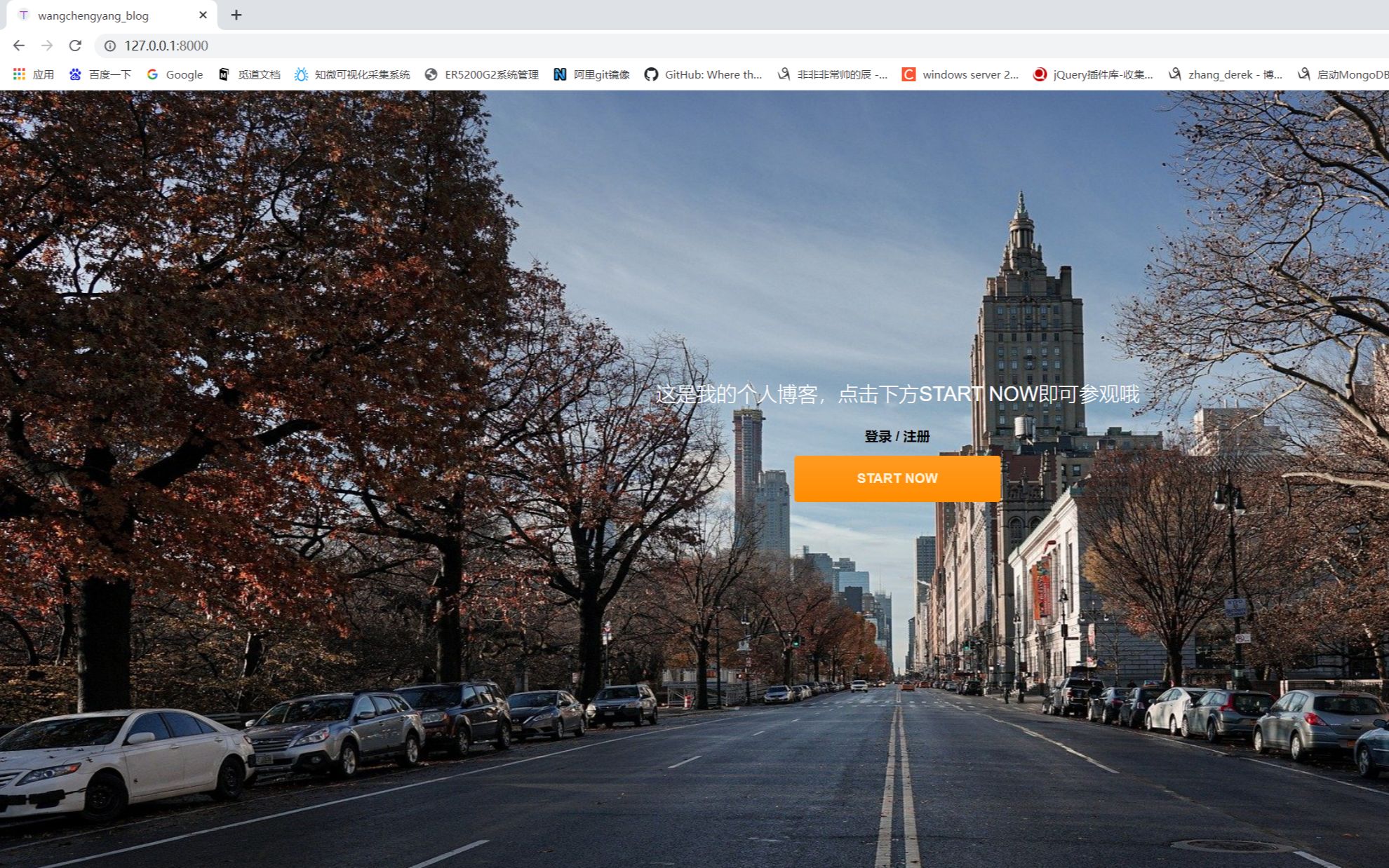Open the 阿里git镜像 bookmark
The width and height of the screenshot is (1389, 868).
tap(591, 74)
